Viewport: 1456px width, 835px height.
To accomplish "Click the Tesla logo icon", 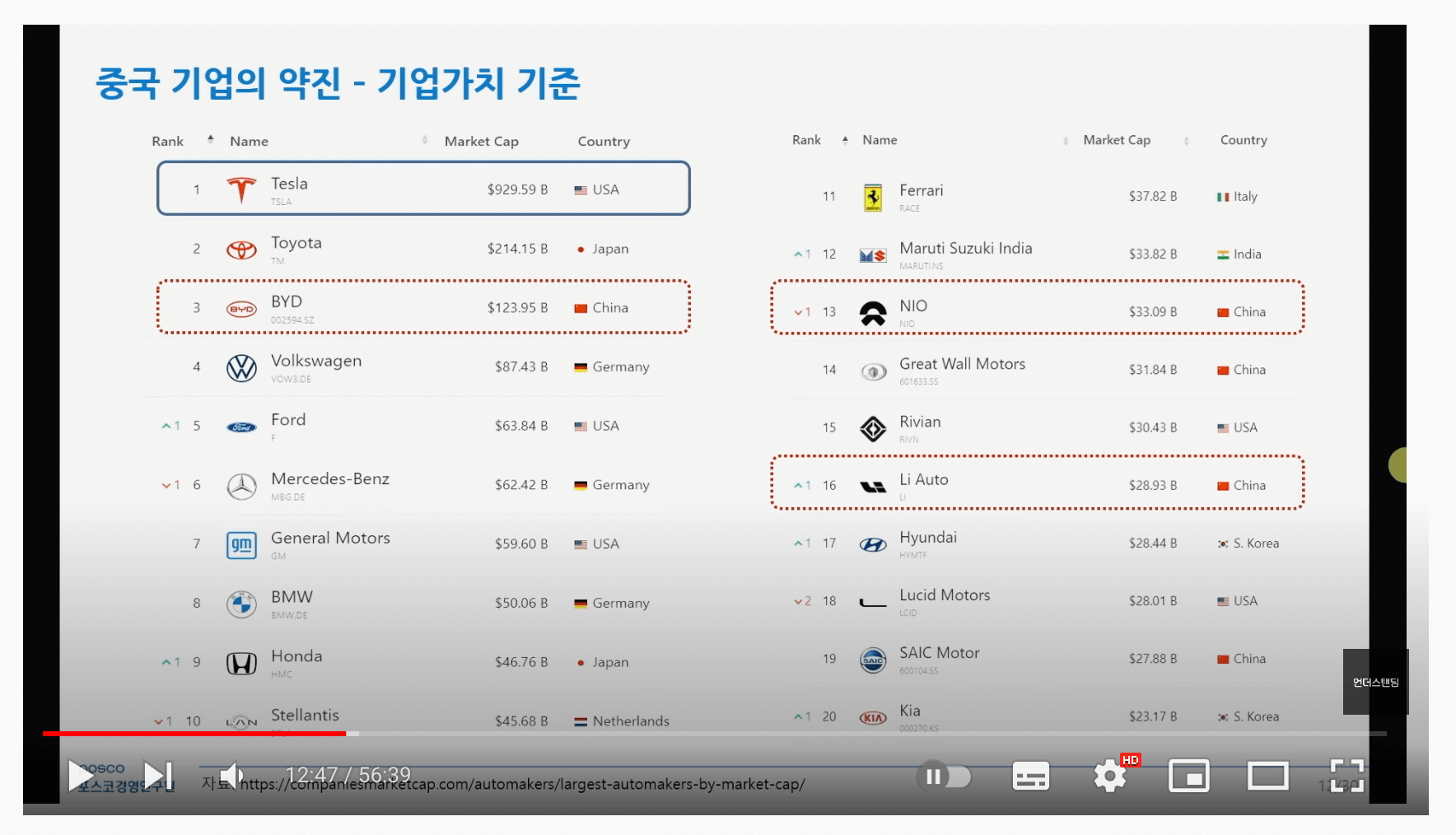I will point(241,190).
